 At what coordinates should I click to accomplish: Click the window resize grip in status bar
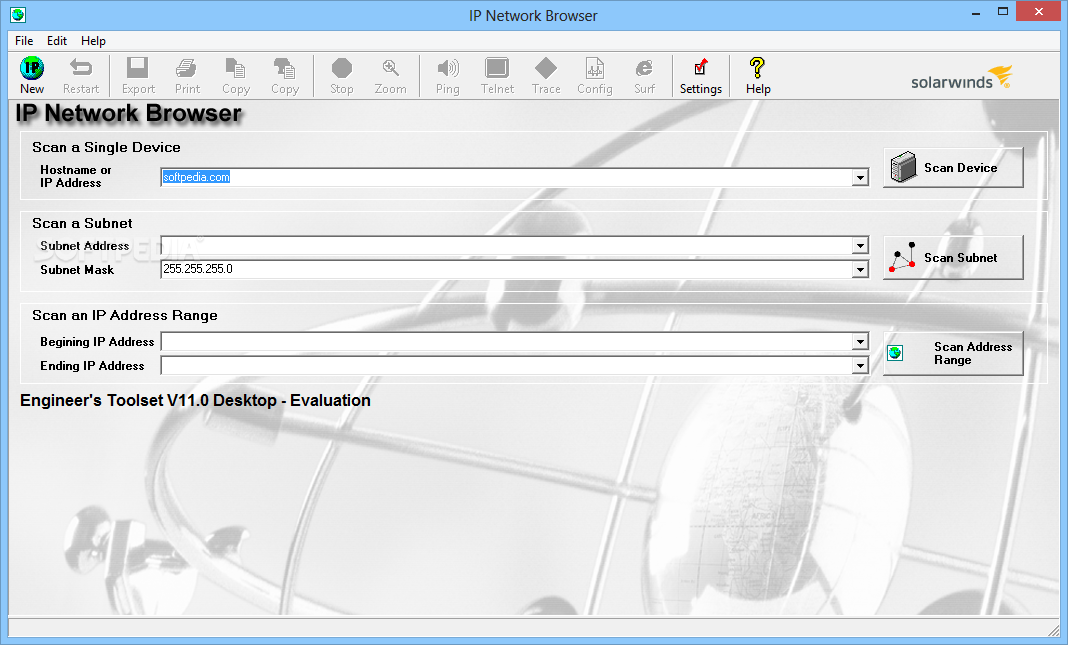point(1053,629)
